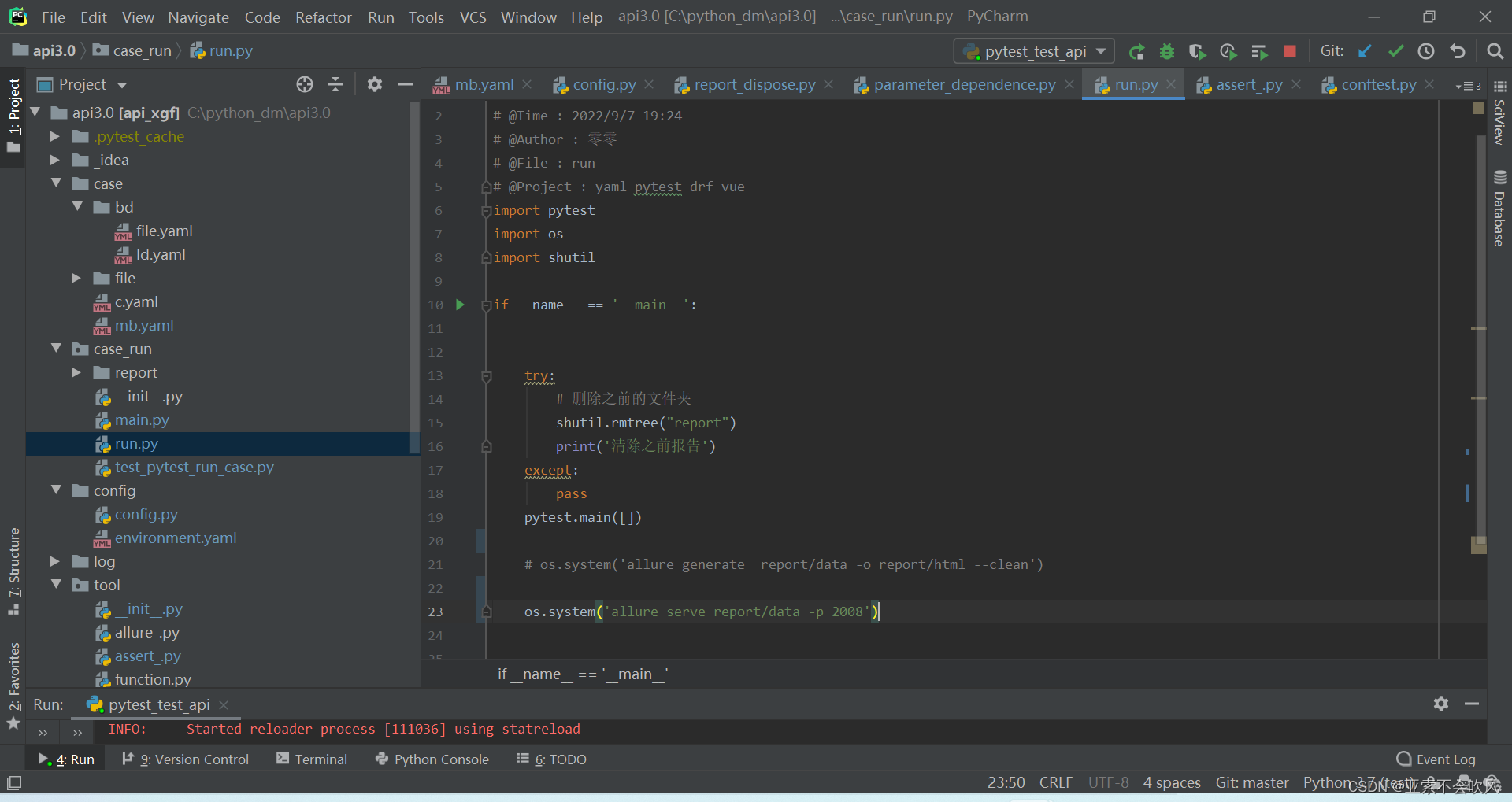Locate the current file with the crosshair icon
The width and height of the screenshot is (1512, 802).
[305, 84]
